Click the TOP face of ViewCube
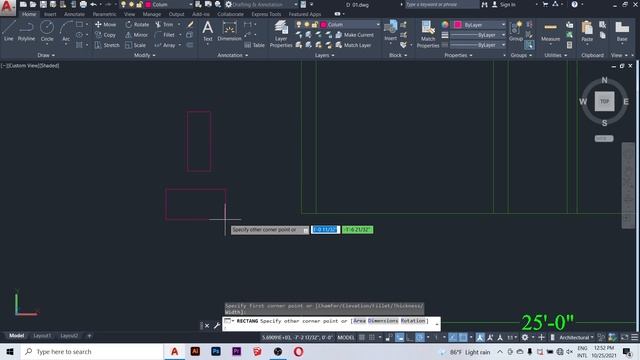 [x=604, y=101]
